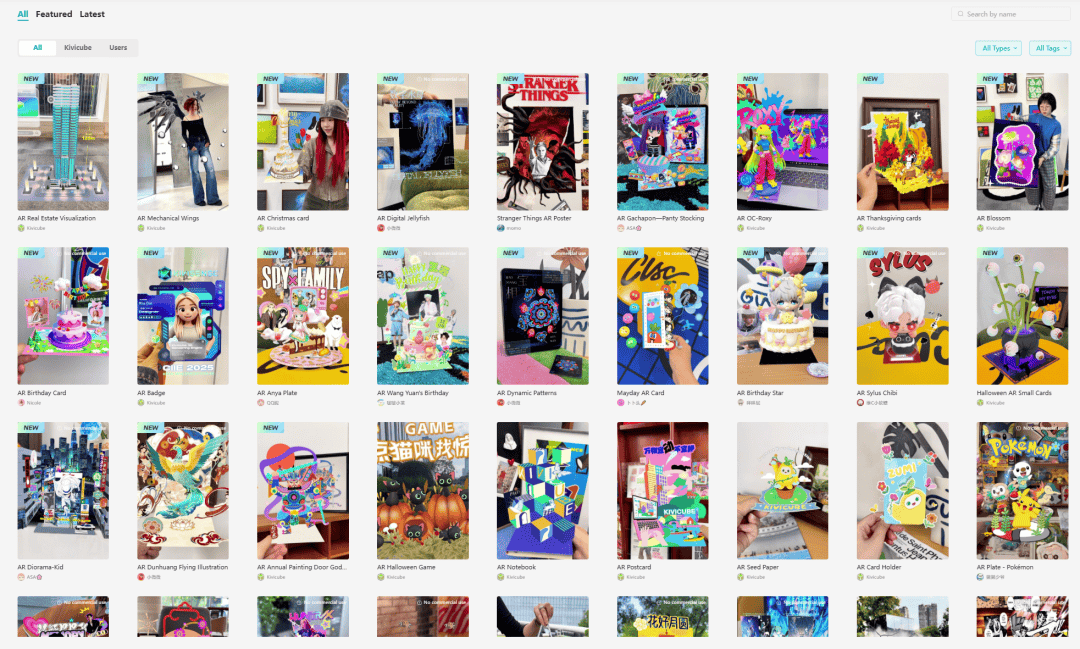Expand the All Tags dropdown
The image size is (1080, 649).
click(x=1050, y=48)
